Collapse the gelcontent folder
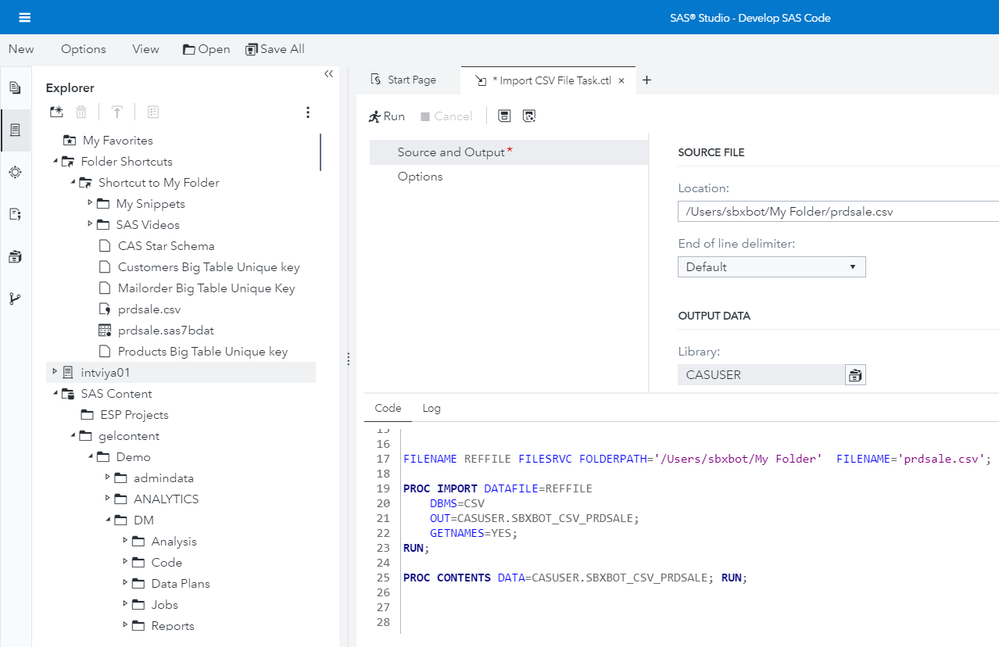This screenshot has width=999, height=647. click(x=73, y=435)
